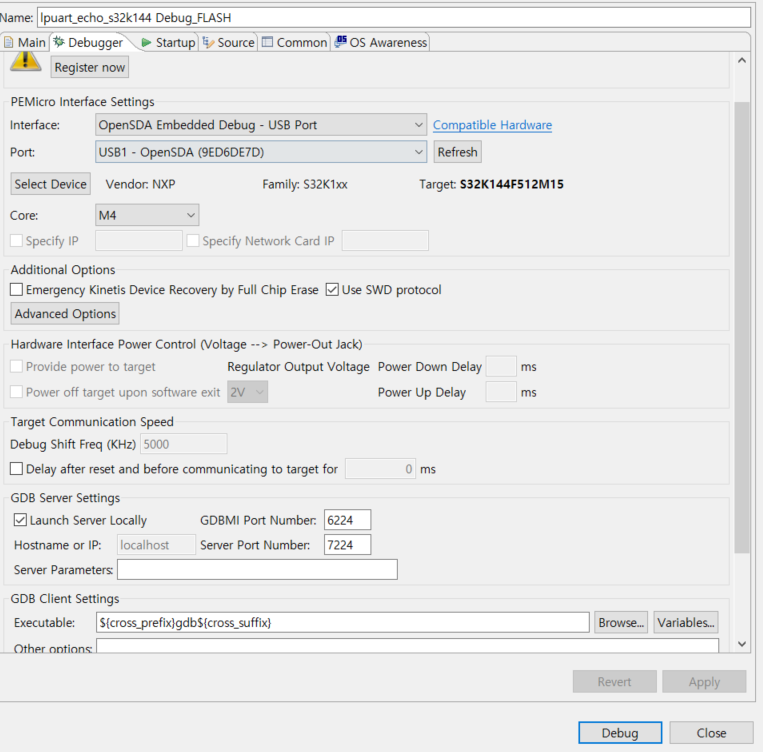763x752 pixels.
Task: Click the vertical scrollbar thumb
Action: 742,327
